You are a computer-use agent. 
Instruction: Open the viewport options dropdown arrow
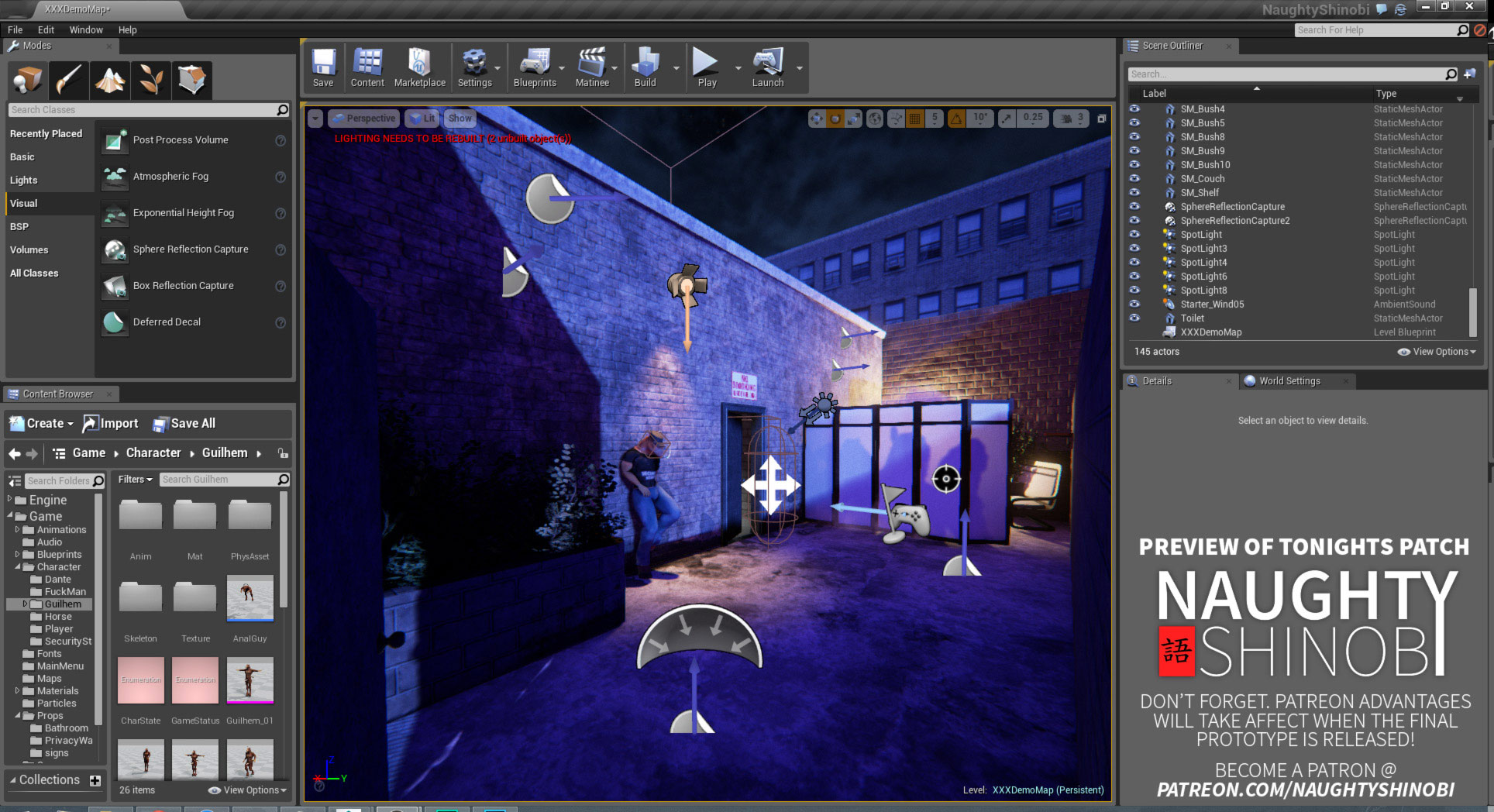pos(315,119)
